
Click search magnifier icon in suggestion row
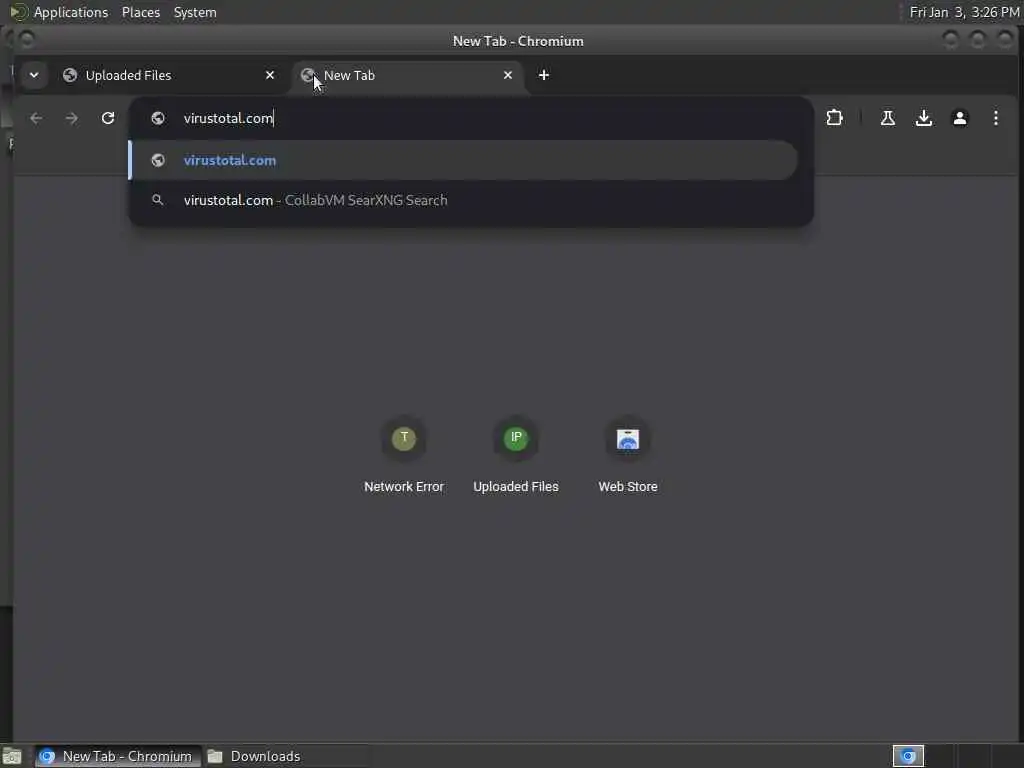click(x=157, y=200)
